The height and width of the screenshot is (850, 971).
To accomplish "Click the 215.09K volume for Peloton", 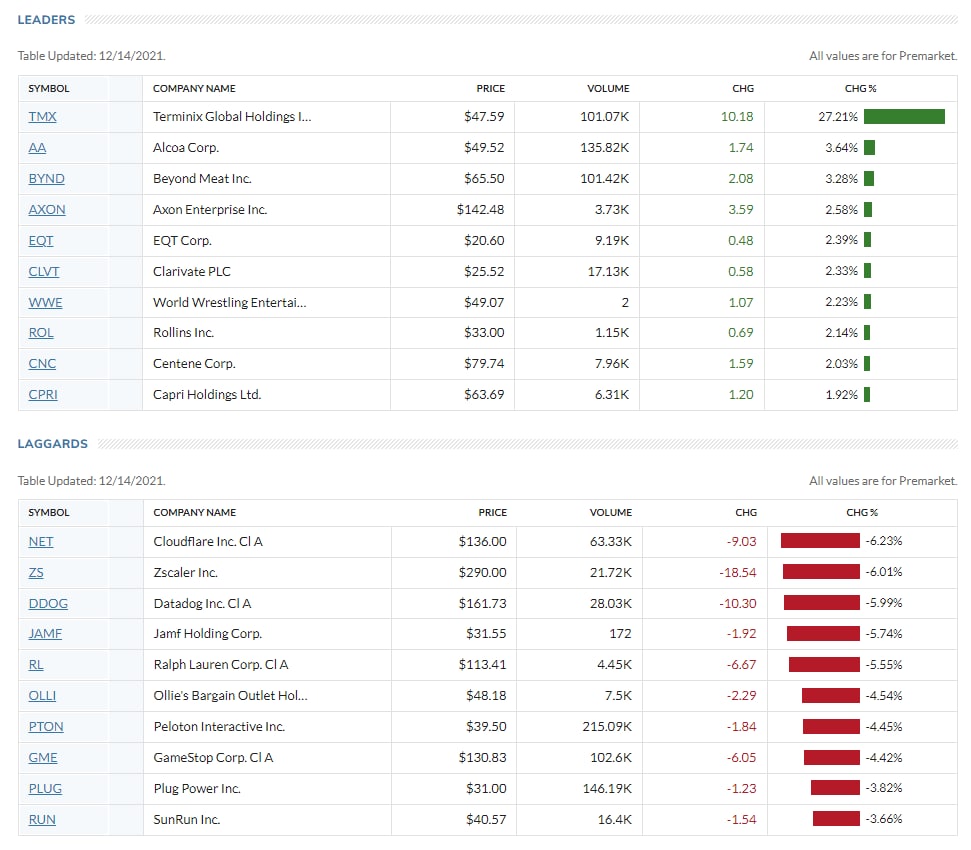I will [x=607, y=726].
